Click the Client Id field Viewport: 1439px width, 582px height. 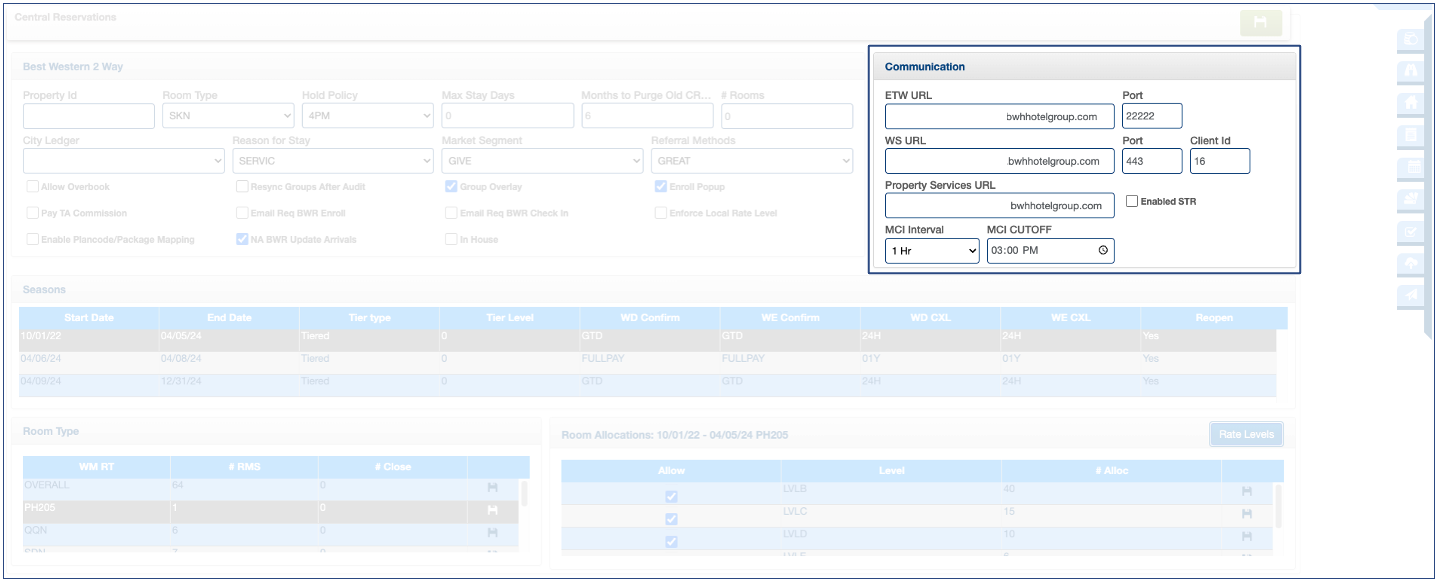point(1219,161)
